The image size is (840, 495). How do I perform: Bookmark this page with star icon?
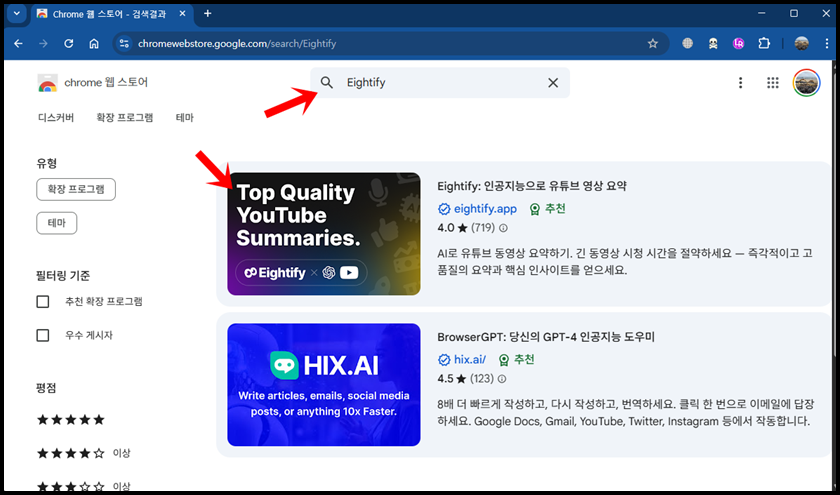[652, 43]
